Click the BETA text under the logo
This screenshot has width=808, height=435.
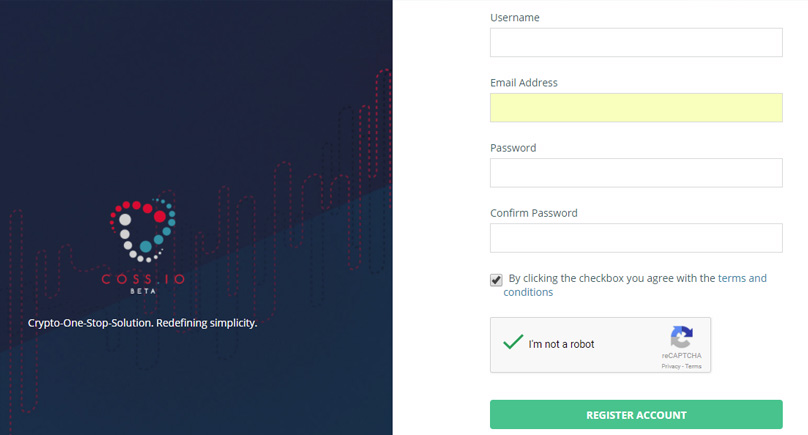(143, 291)
